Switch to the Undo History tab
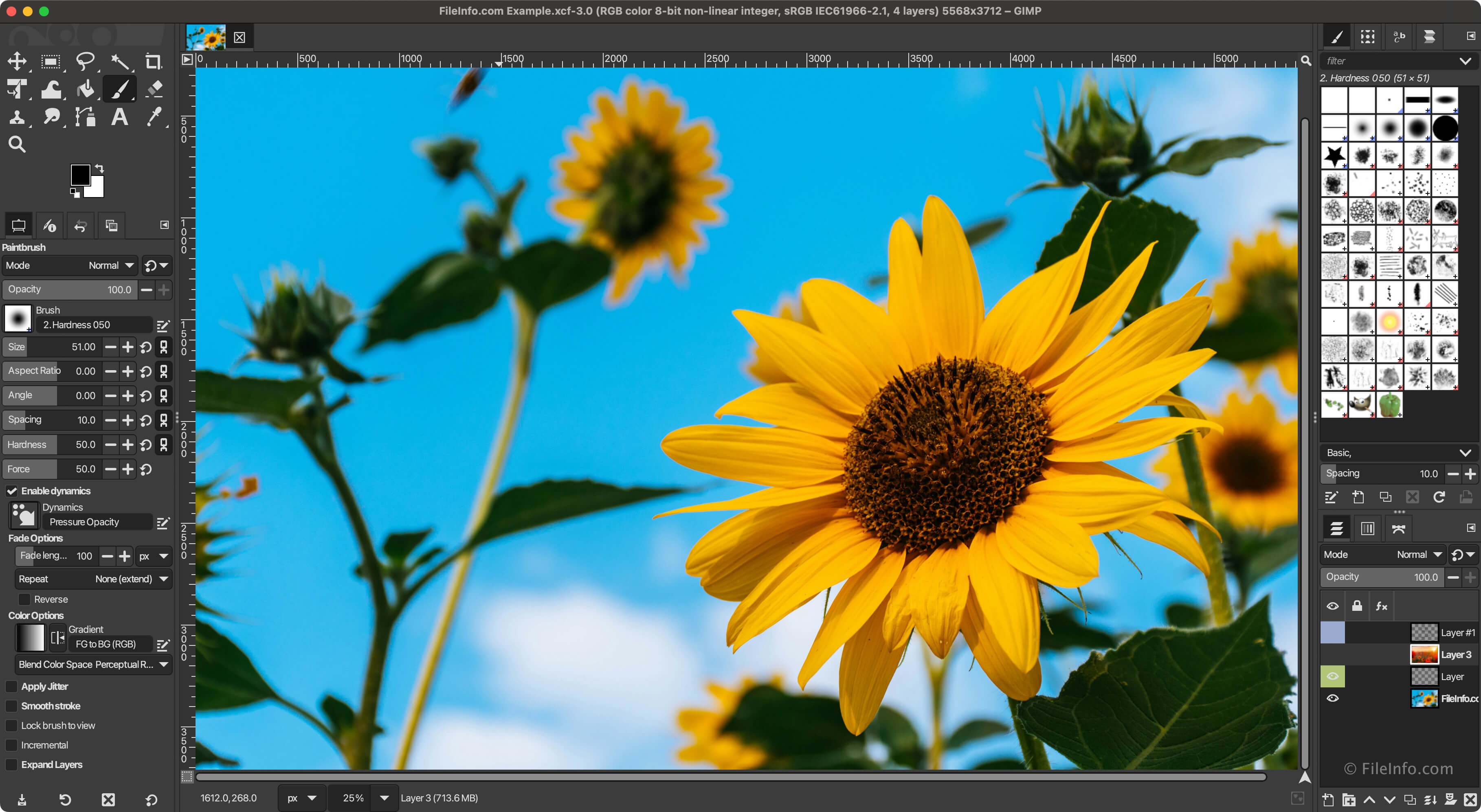1481x812 pixels. (x=81, y=226)
